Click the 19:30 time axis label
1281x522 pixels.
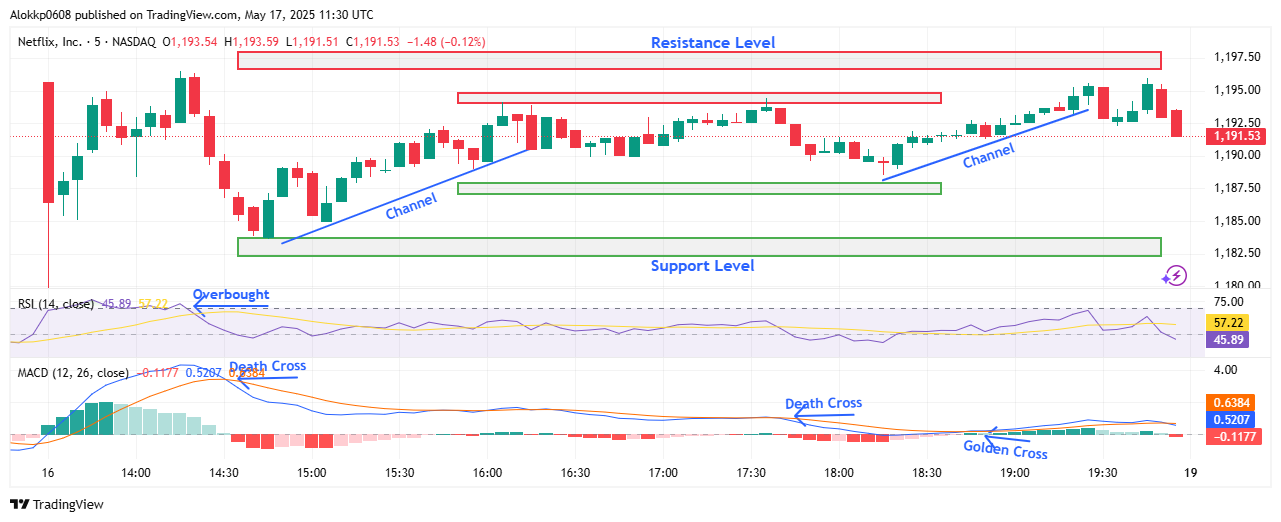1103,473
